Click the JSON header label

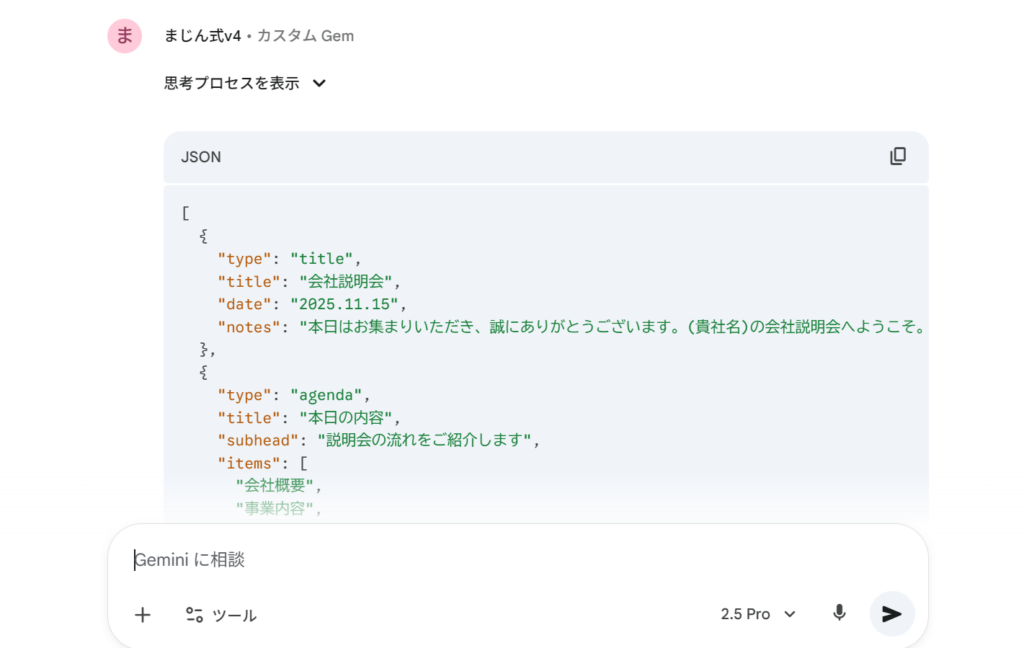[201, 157]
